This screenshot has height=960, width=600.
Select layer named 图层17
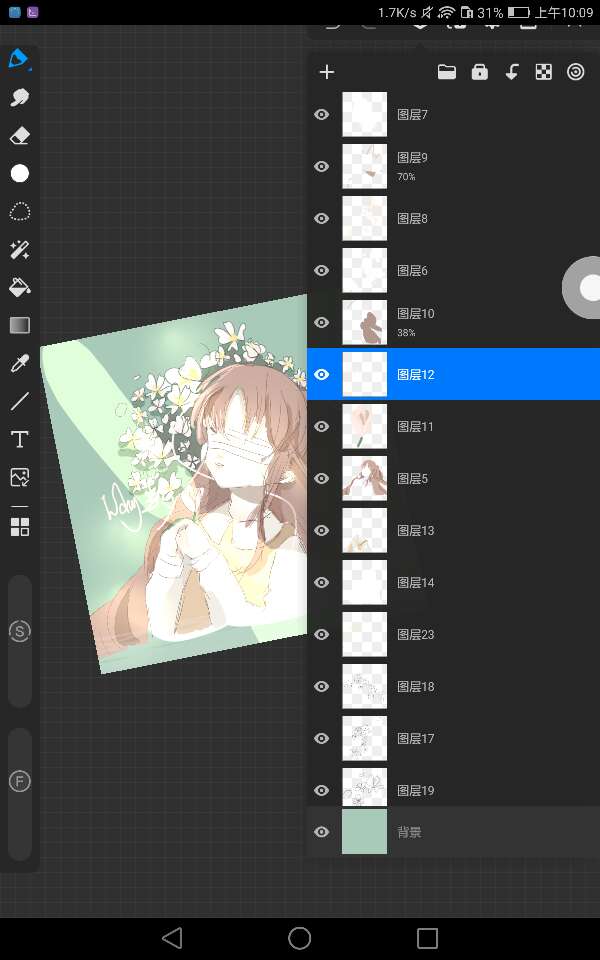coord(415,739)
